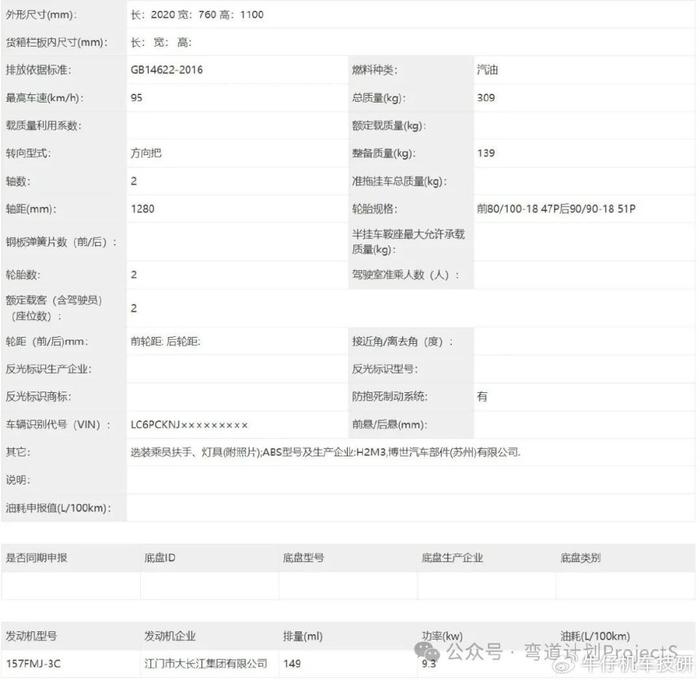Viewport: 700px width, 680px height.
Task: Select the 载质量利用系数 label
Action: 43,125
